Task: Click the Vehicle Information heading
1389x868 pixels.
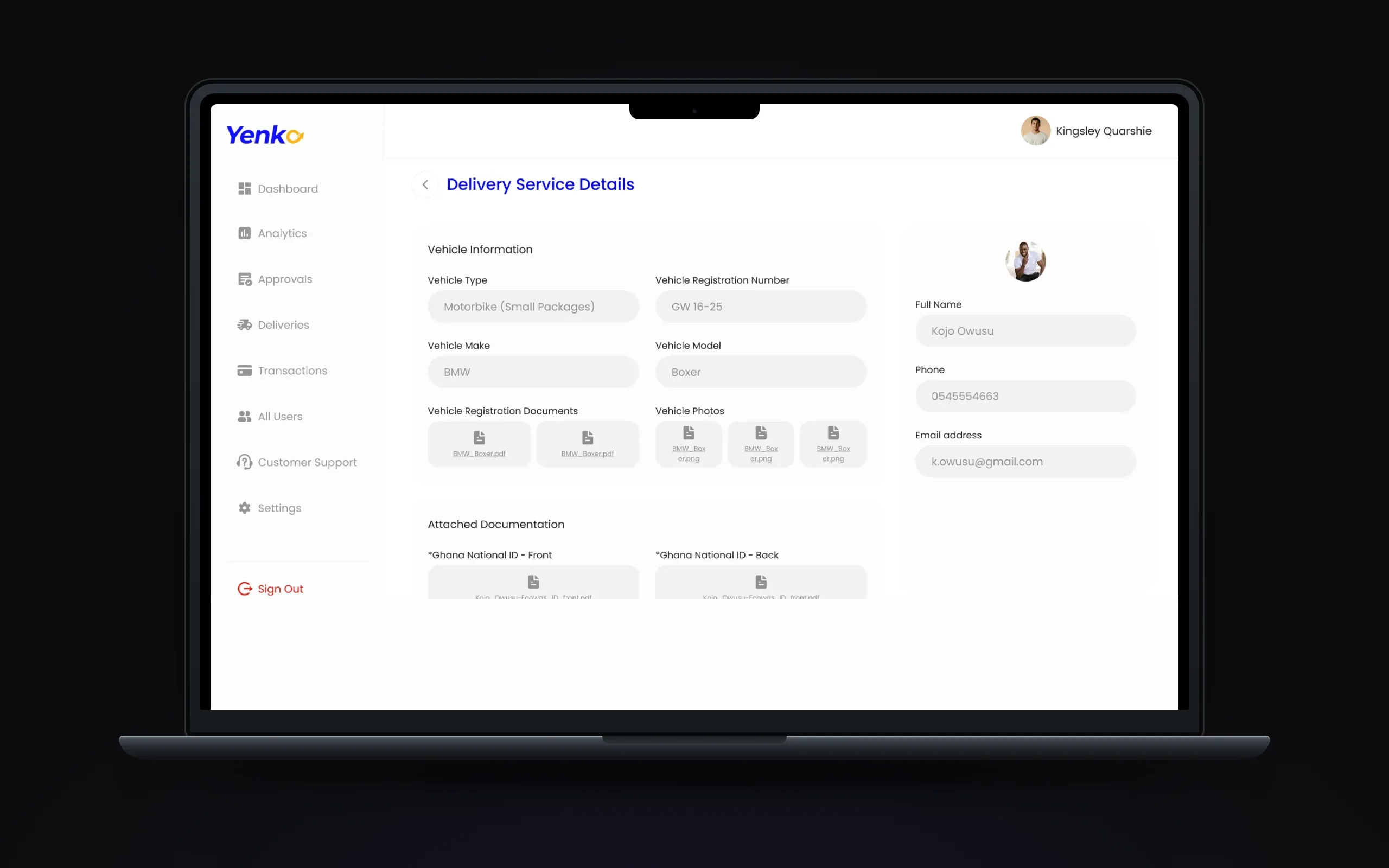Action: click(480, 250)
